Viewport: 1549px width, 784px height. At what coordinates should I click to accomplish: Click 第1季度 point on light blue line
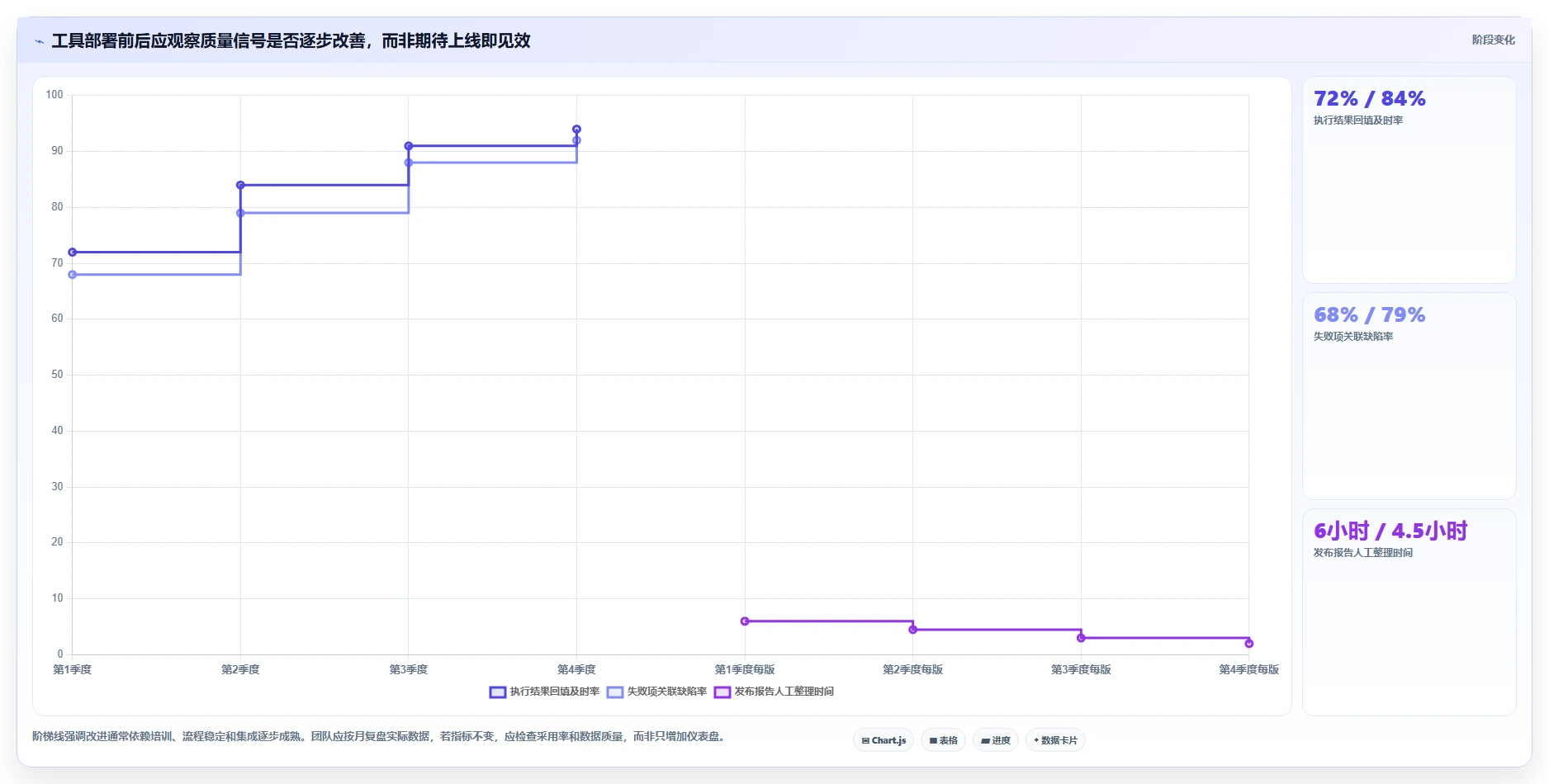(x=73, y=275)
